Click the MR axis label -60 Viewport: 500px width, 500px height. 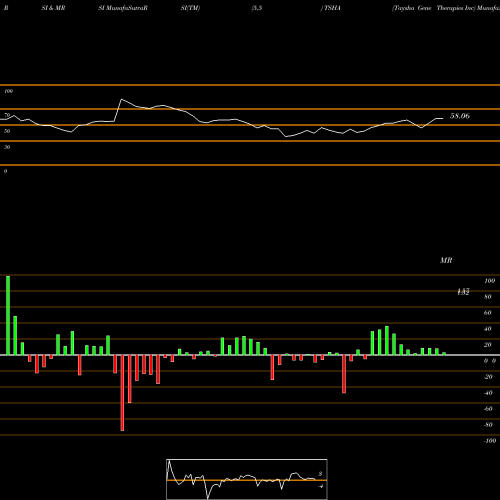point(488,409)
